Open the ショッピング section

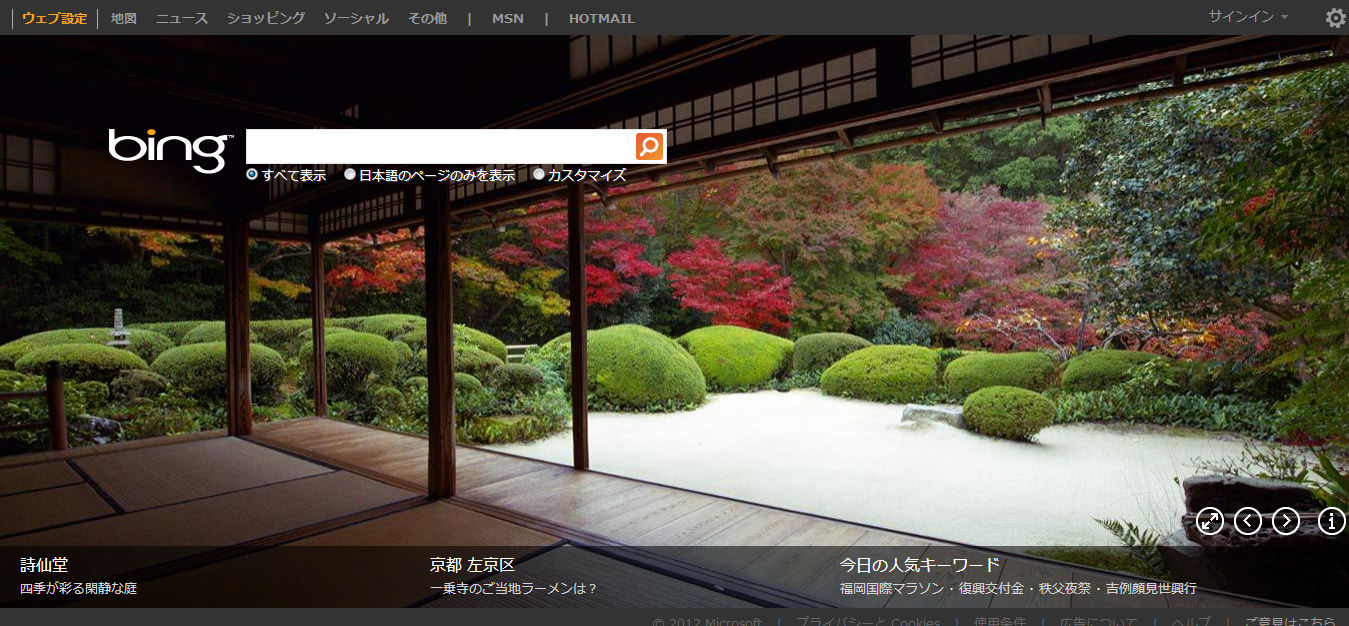click(265, 18)
